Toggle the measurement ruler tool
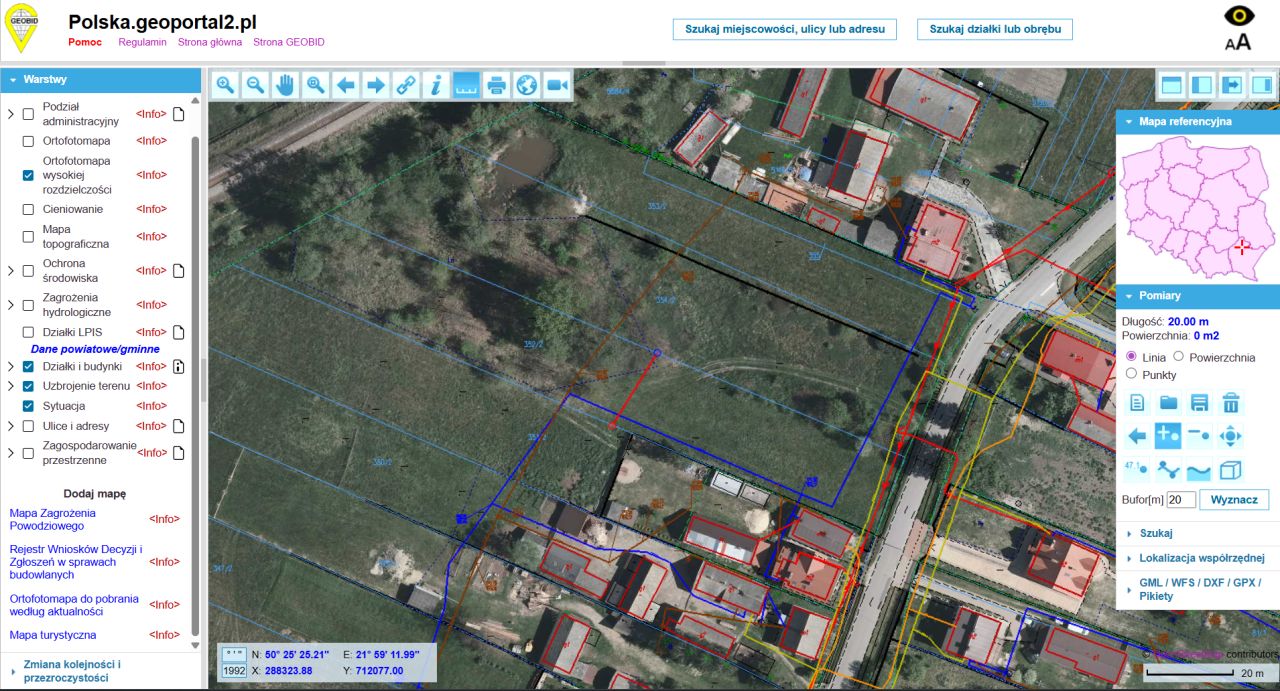The height and width of the screenshot is (691, 1280). pyautogui.click(x=466, y=85)
